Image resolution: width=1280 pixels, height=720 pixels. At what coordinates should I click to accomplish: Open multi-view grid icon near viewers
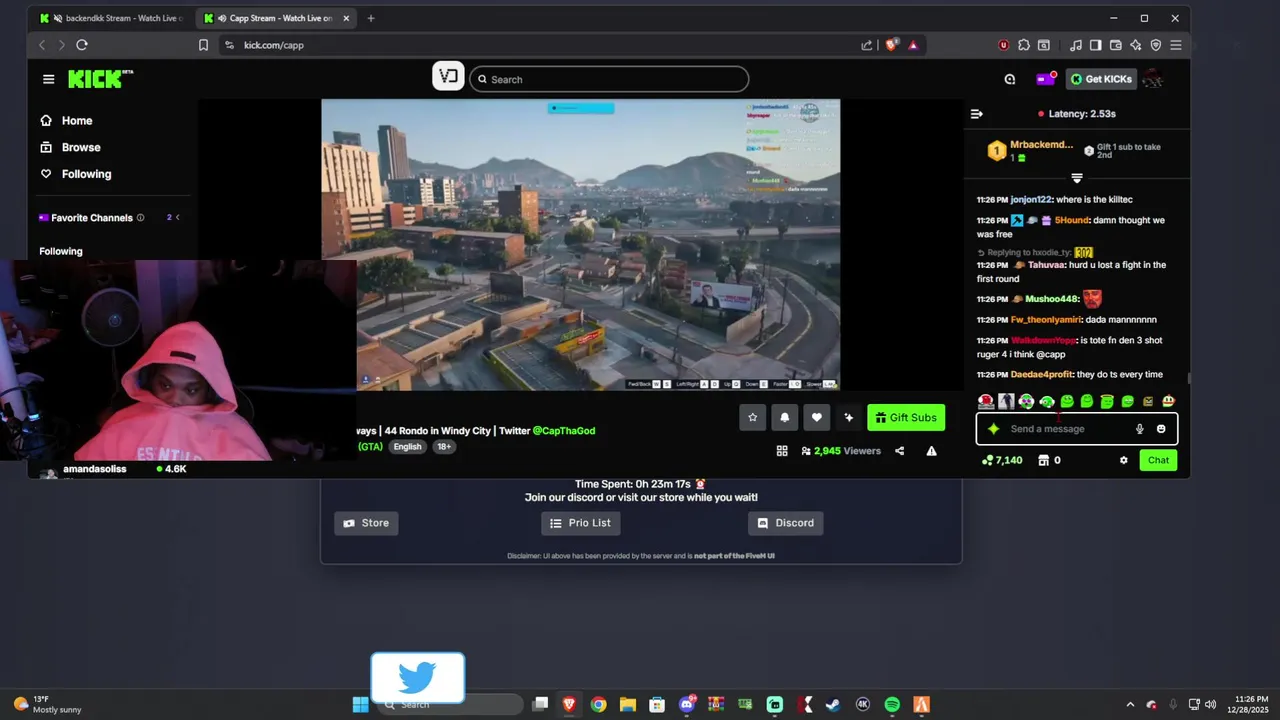pyautogui.click(x=782, y=451)
